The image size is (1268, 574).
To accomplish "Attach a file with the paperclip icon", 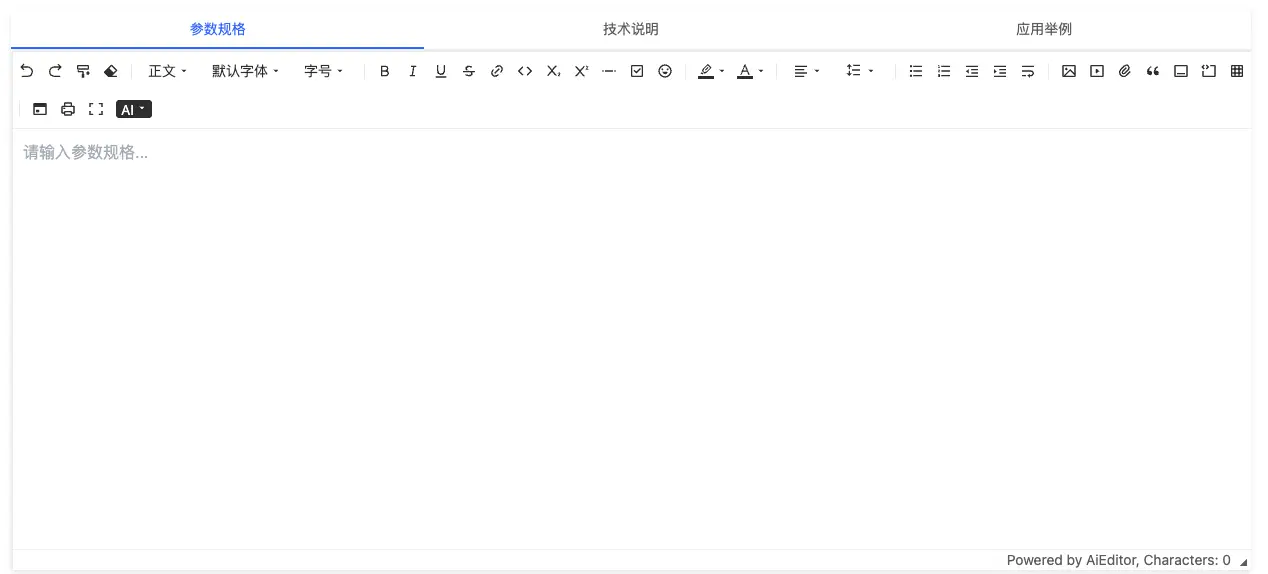I will [x=1125, y=71].
